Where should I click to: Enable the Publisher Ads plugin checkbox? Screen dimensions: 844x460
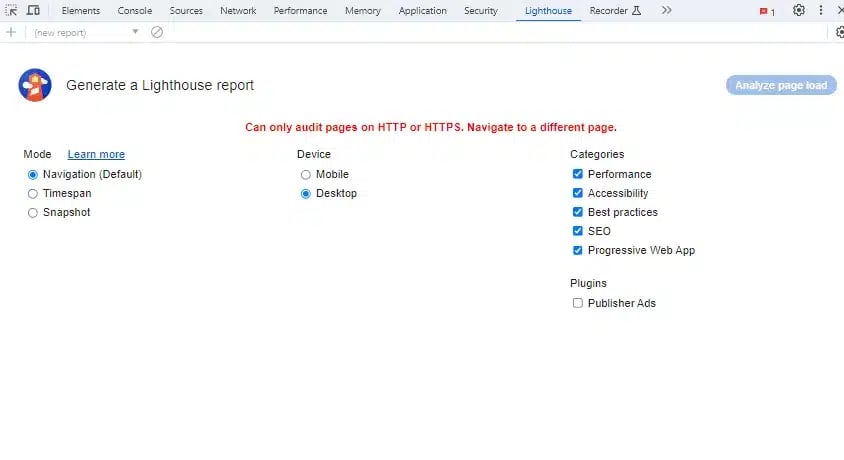(578, 303)
